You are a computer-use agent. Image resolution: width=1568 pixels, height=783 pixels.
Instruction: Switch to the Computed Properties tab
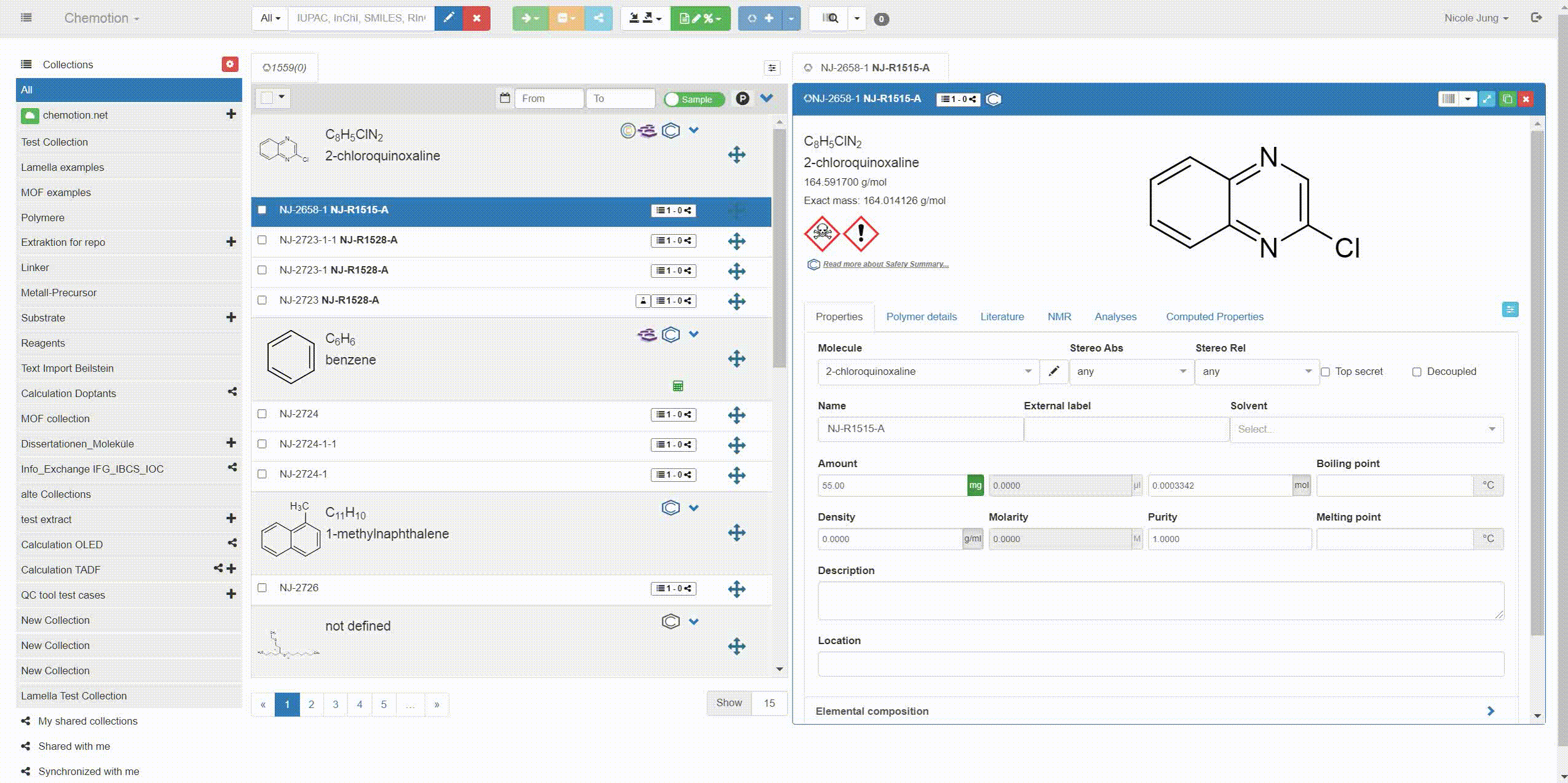point(1215,316)
